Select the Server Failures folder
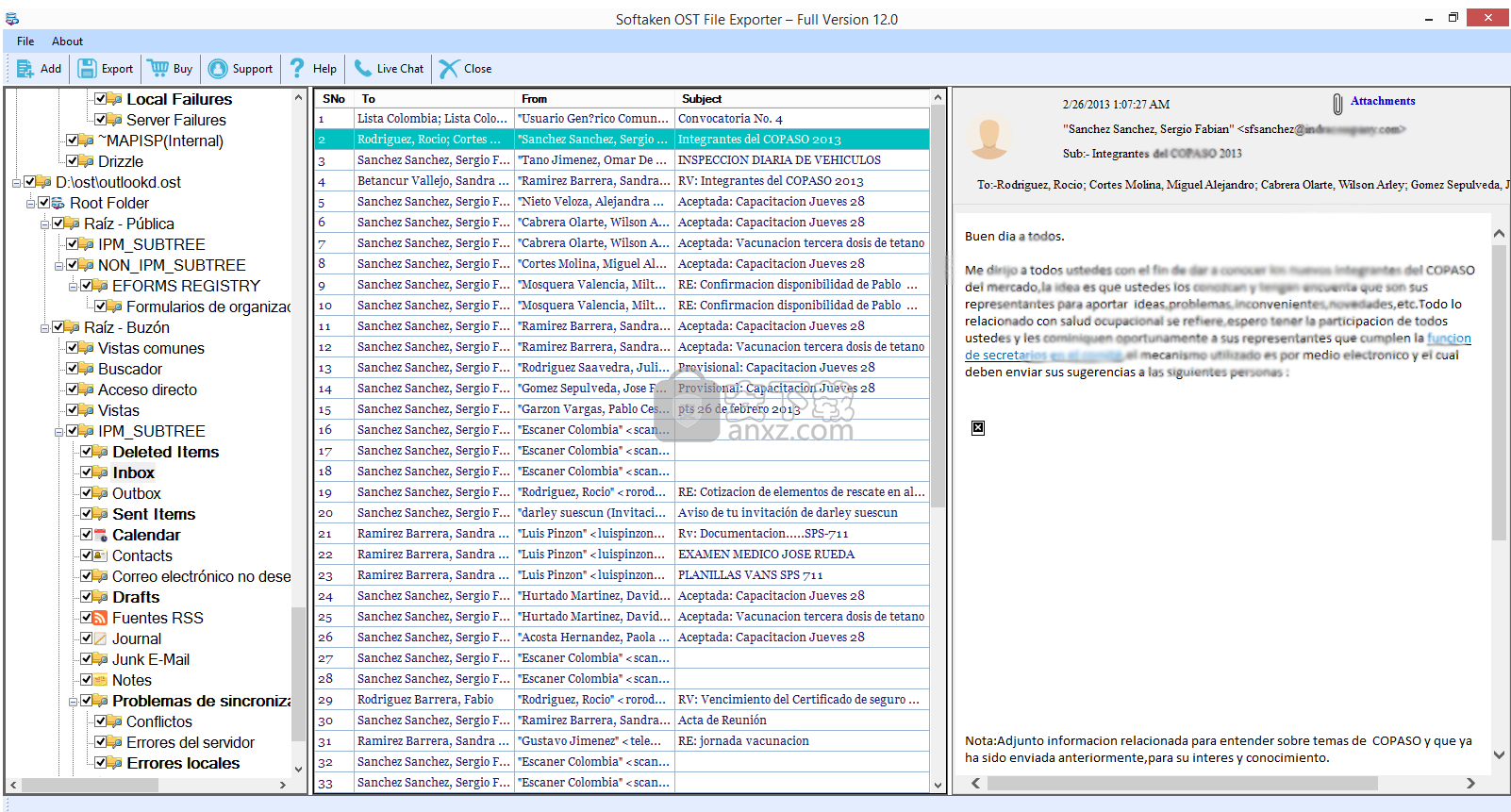 coord(176,120)
